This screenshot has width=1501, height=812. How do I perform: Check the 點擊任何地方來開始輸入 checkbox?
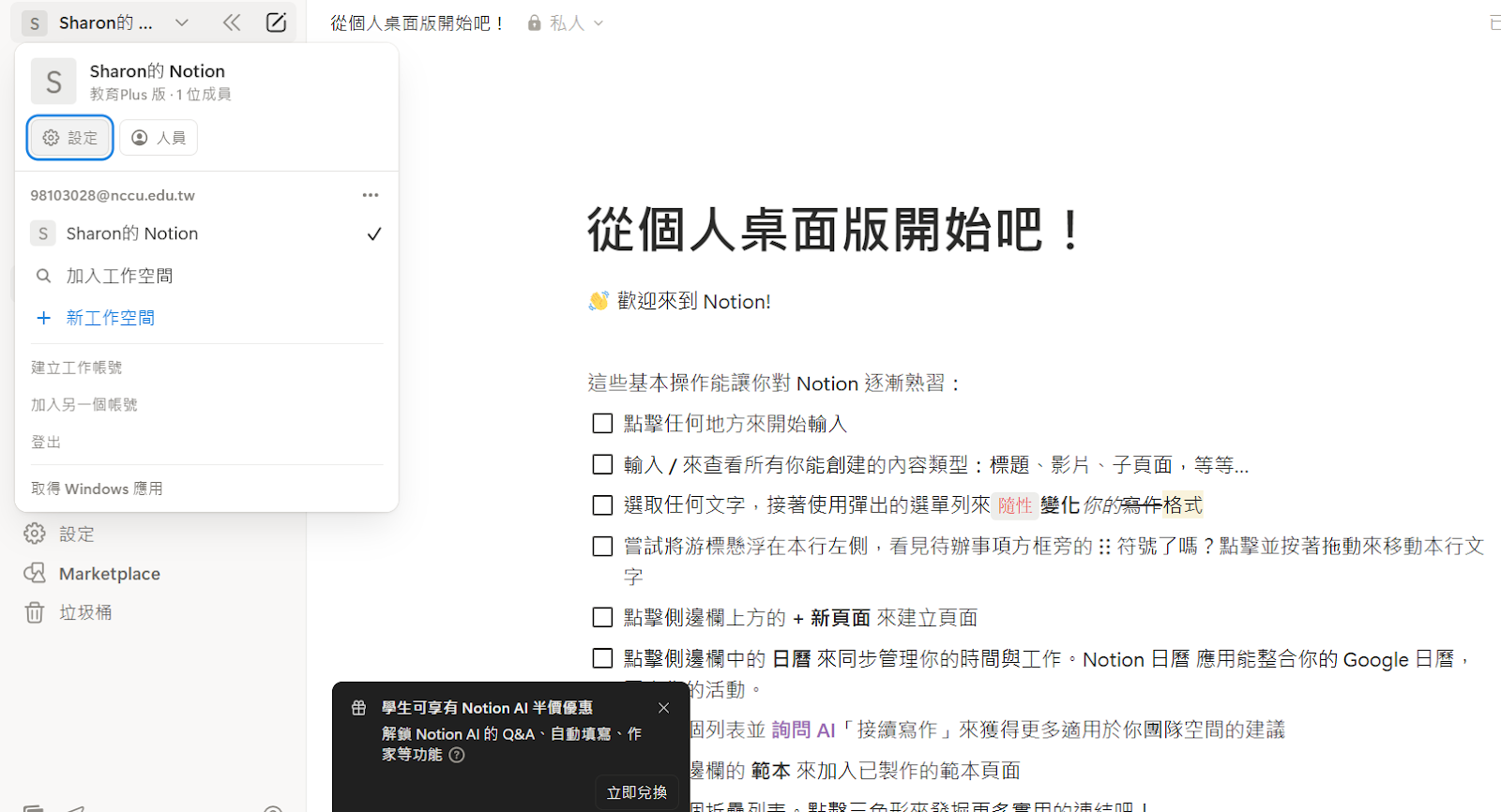(x=602, y=424)
